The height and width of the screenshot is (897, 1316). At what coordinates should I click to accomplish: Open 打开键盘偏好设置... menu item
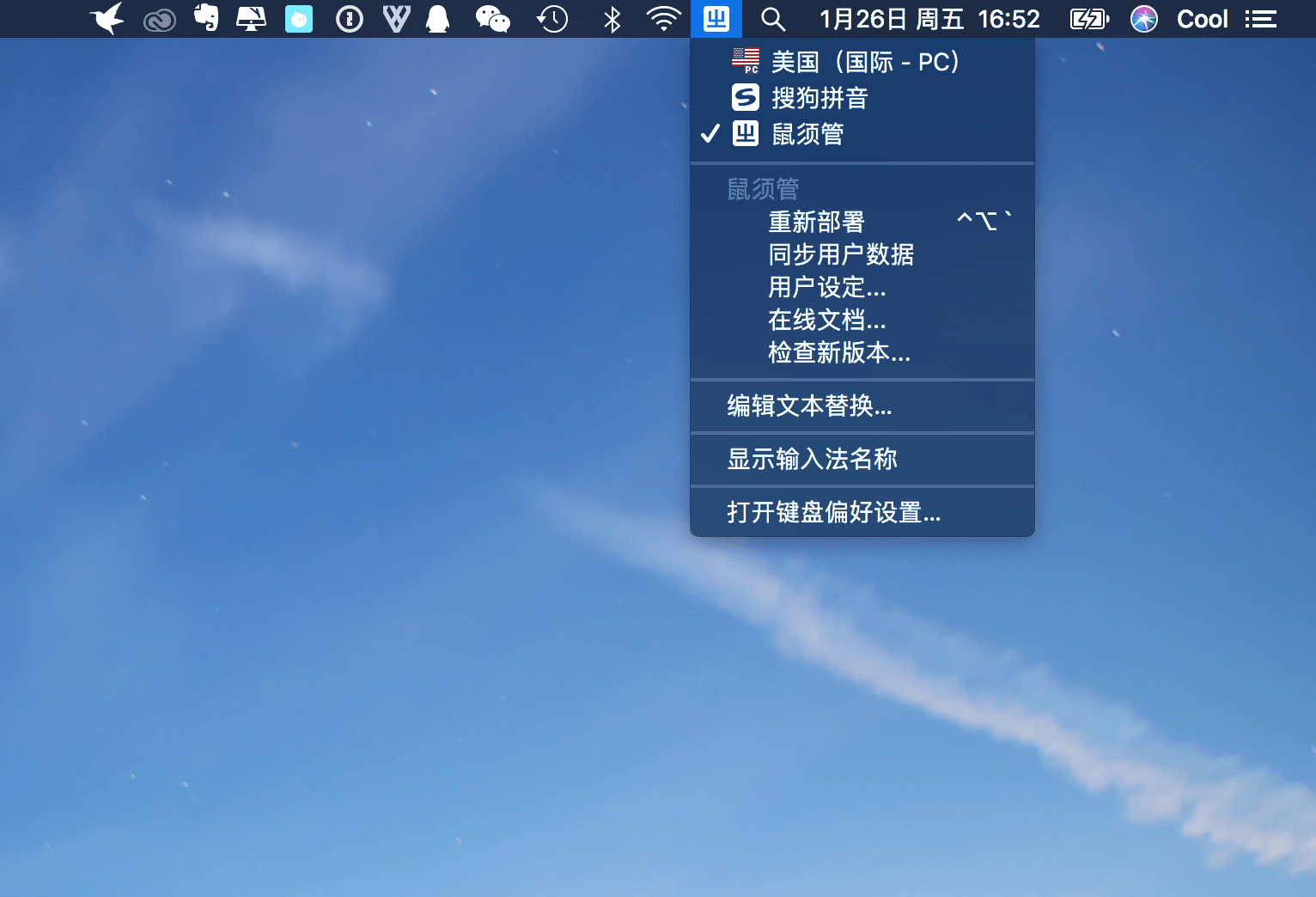pos(862,512)
